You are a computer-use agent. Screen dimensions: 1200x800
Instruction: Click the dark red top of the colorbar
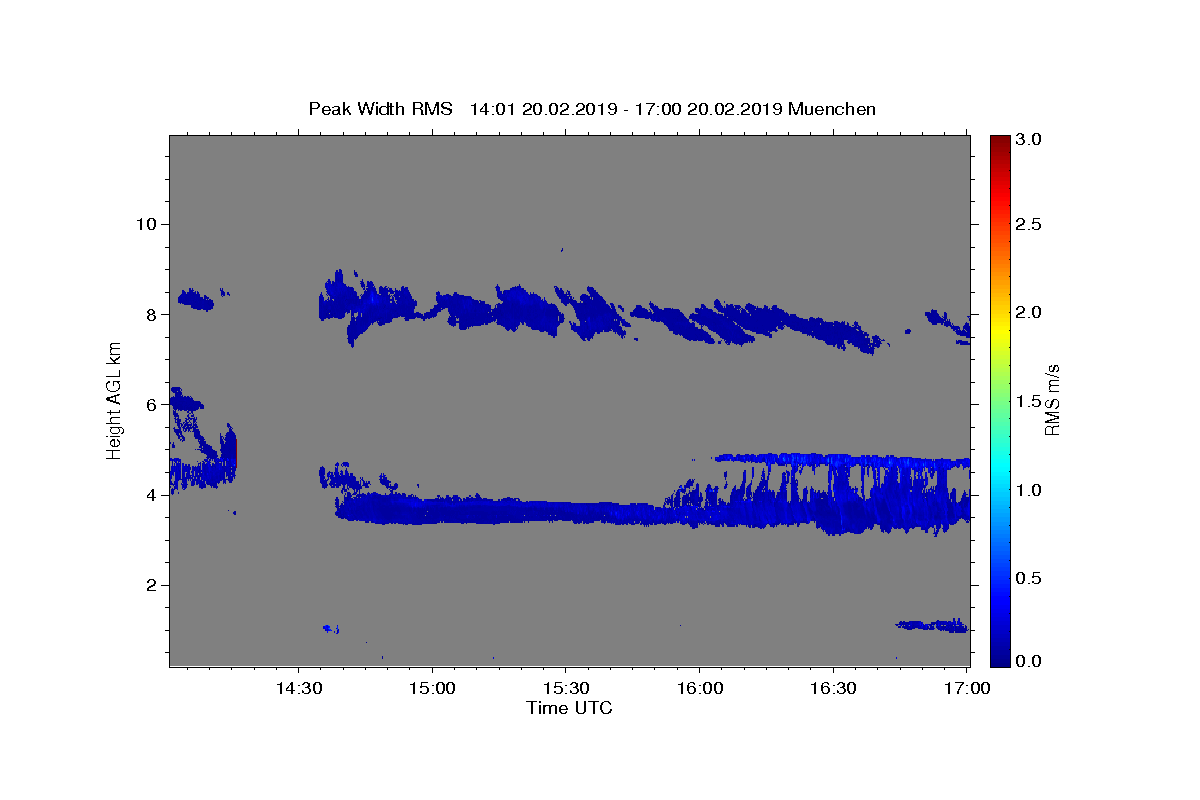pos(999,142)
